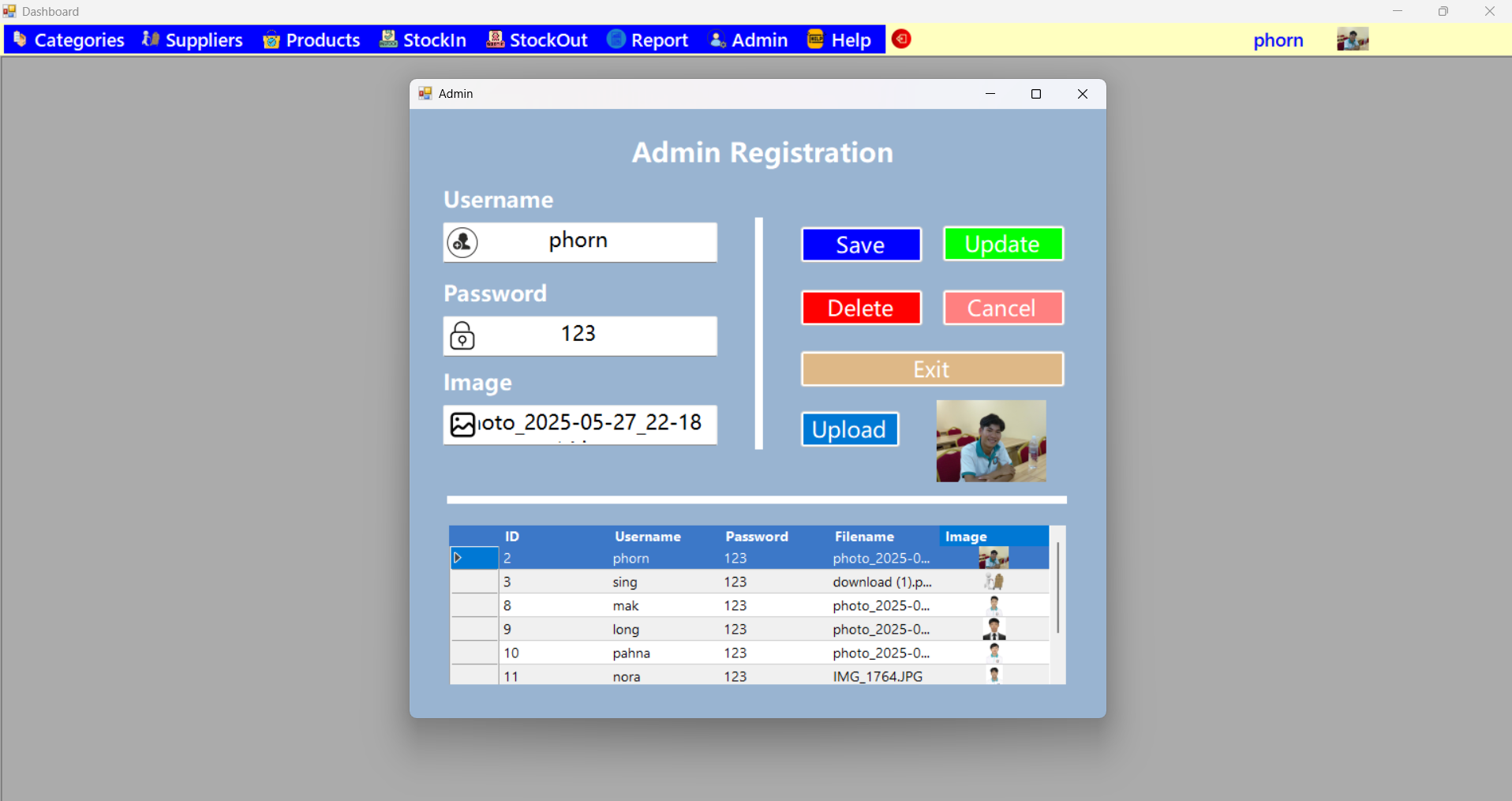Viewport: 1512px width, 801px height.
Task: Click the lock icon beside the Password field
Action: 462,335
